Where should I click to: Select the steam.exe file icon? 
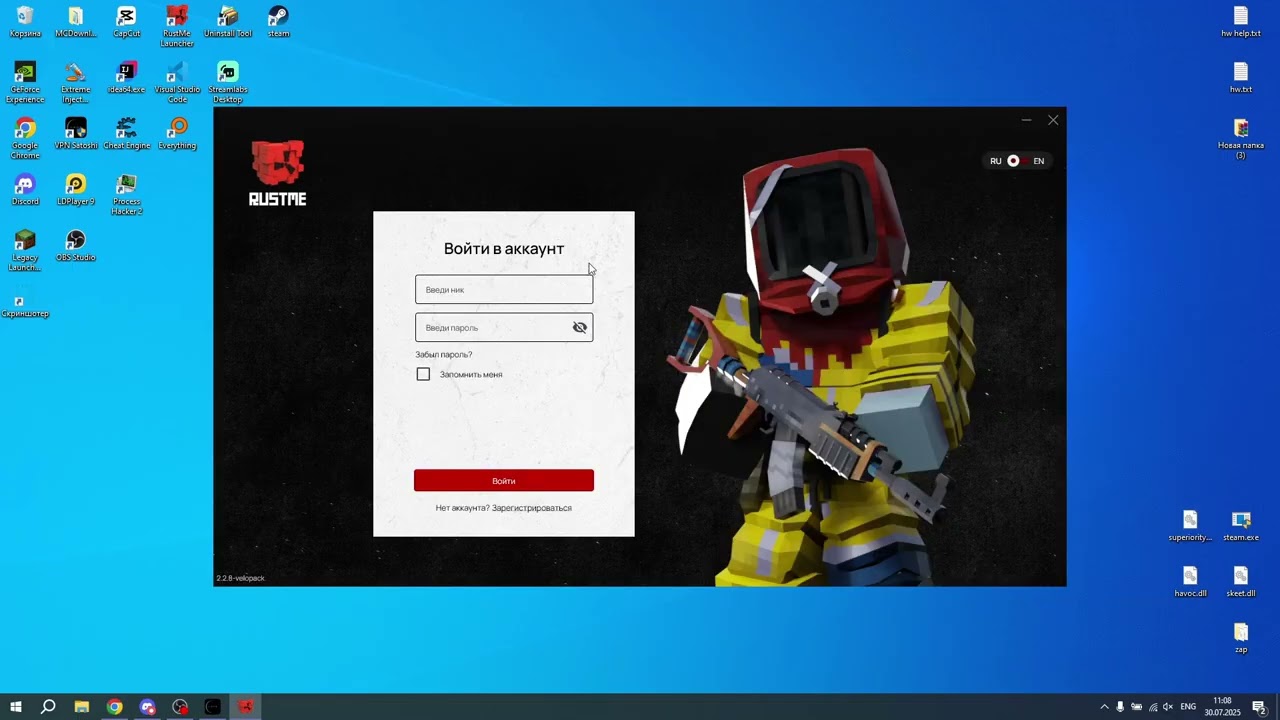click(x=1241, y=526)
